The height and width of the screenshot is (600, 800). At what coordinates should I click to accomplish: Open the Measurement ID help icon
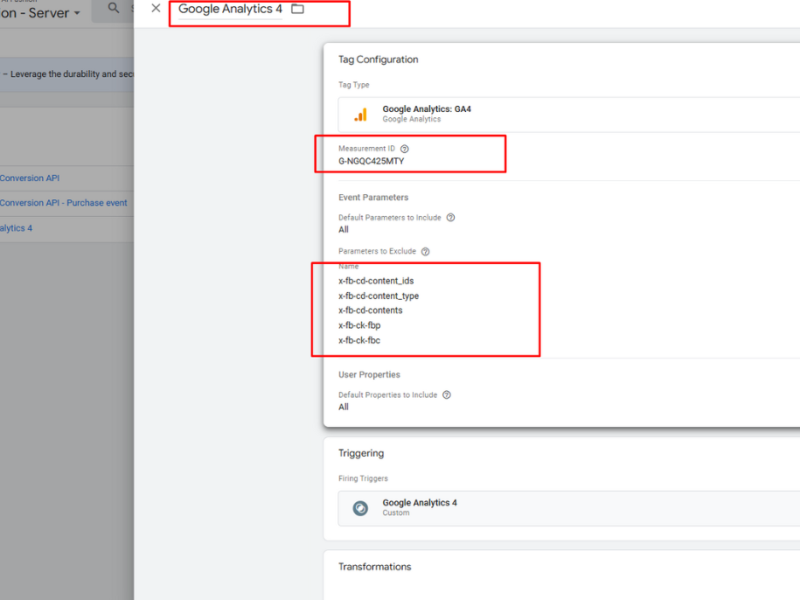[x=405, y=149]
